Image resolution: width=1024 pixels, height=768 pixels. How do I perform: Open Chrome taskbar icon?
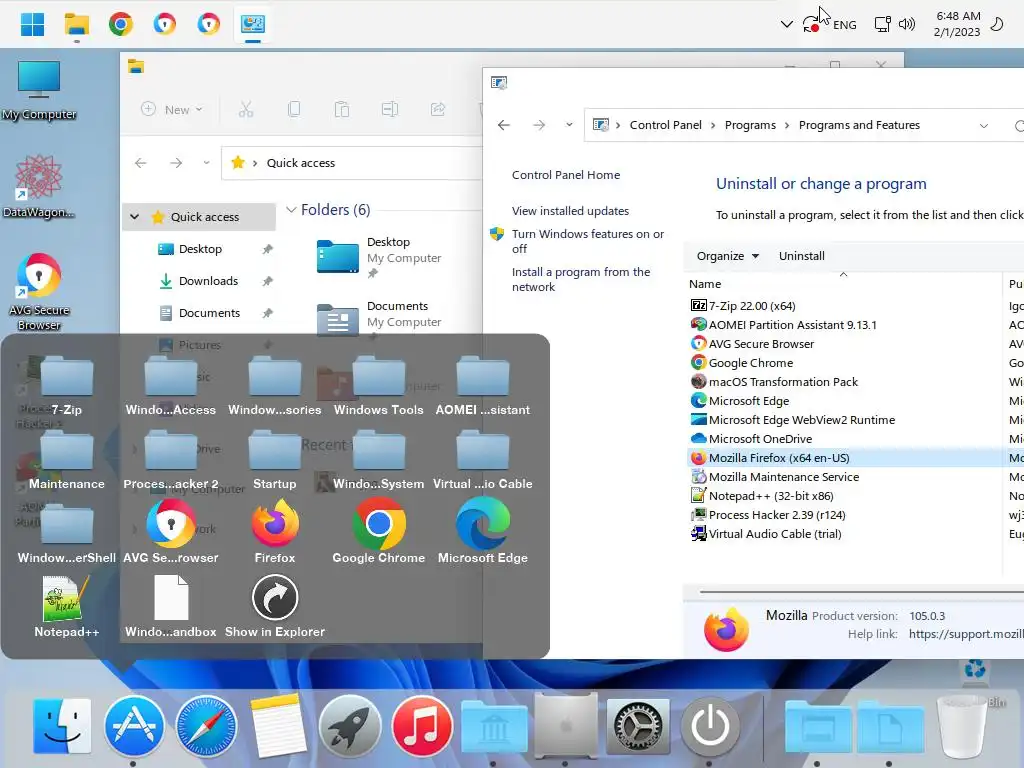pos(121,24)
